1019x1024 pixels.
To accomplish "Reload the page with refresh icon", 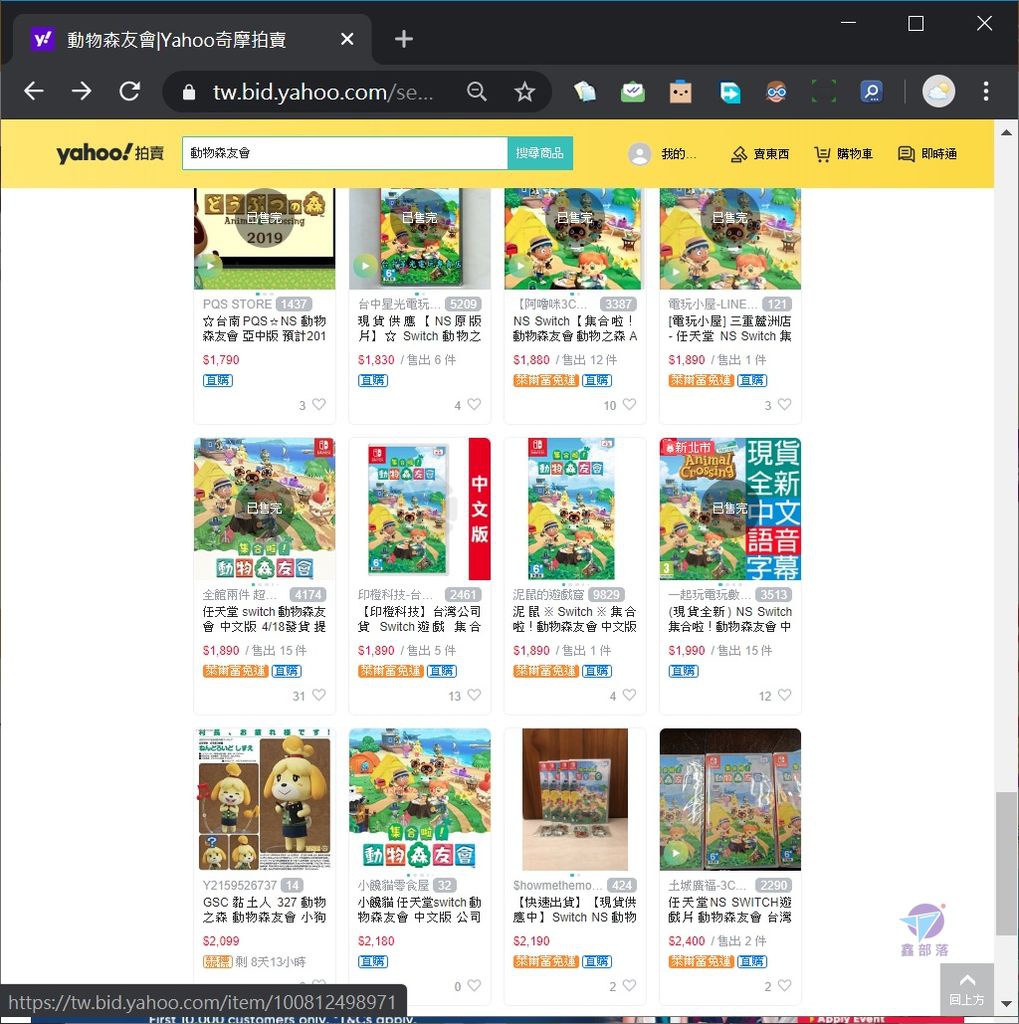I will [129, 91].
